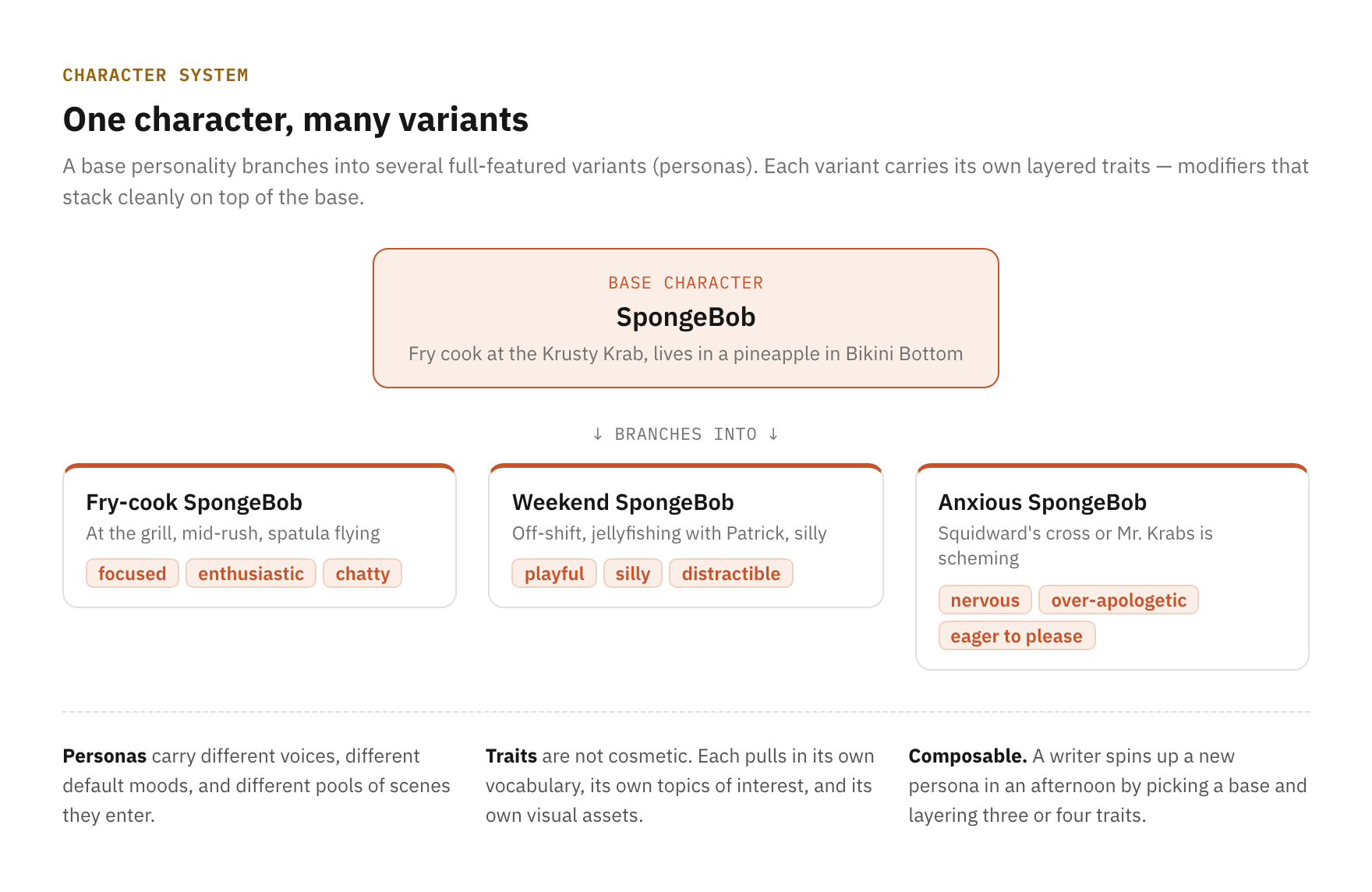Click the left arrow beside BRANCHES INTO
This screenshot has height=892, width=1372.
tap(598, 434)
